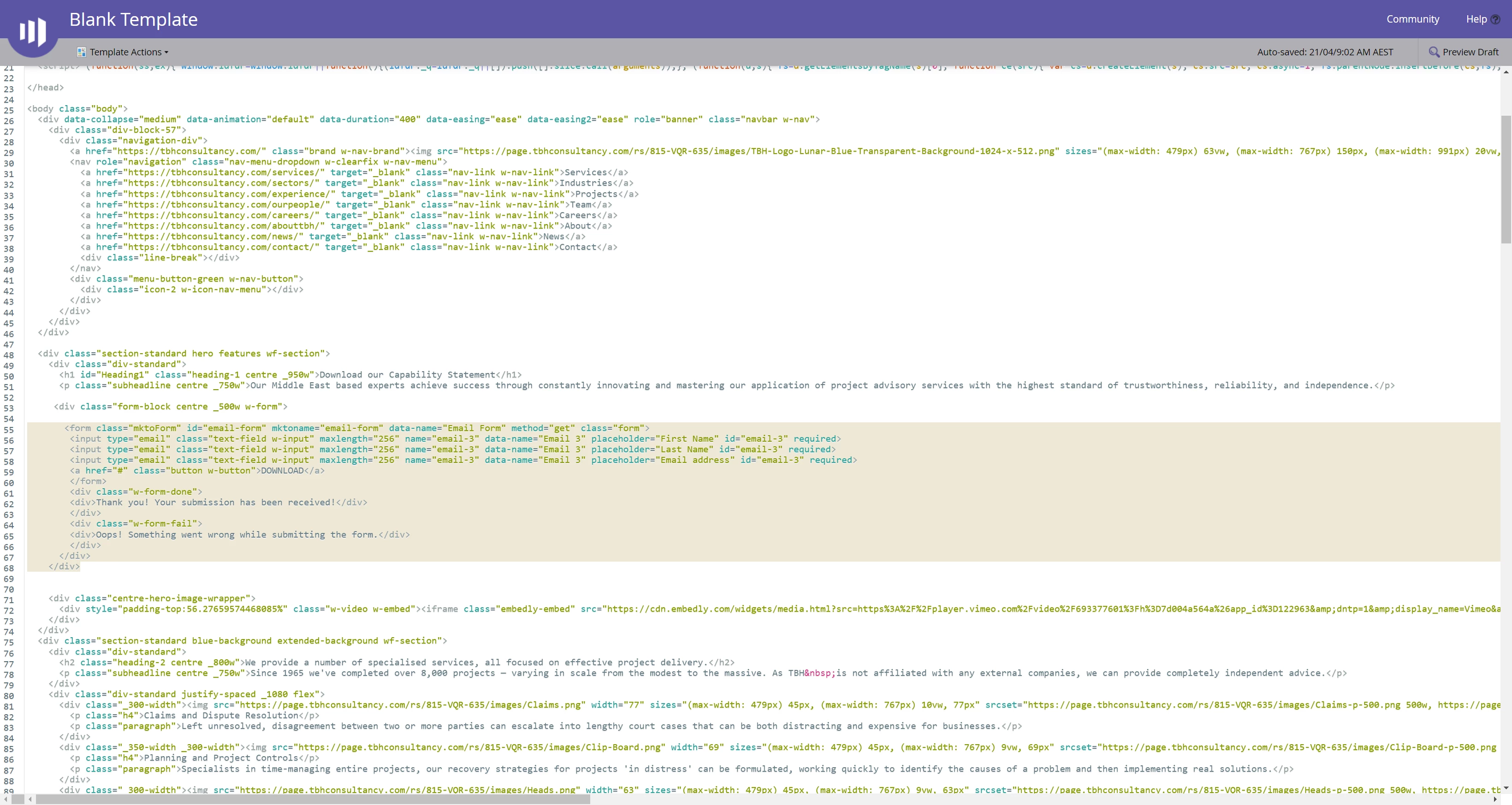Click the Marketo logo icon
Viewport: 1512px width, 805px height.
[32, 31]
